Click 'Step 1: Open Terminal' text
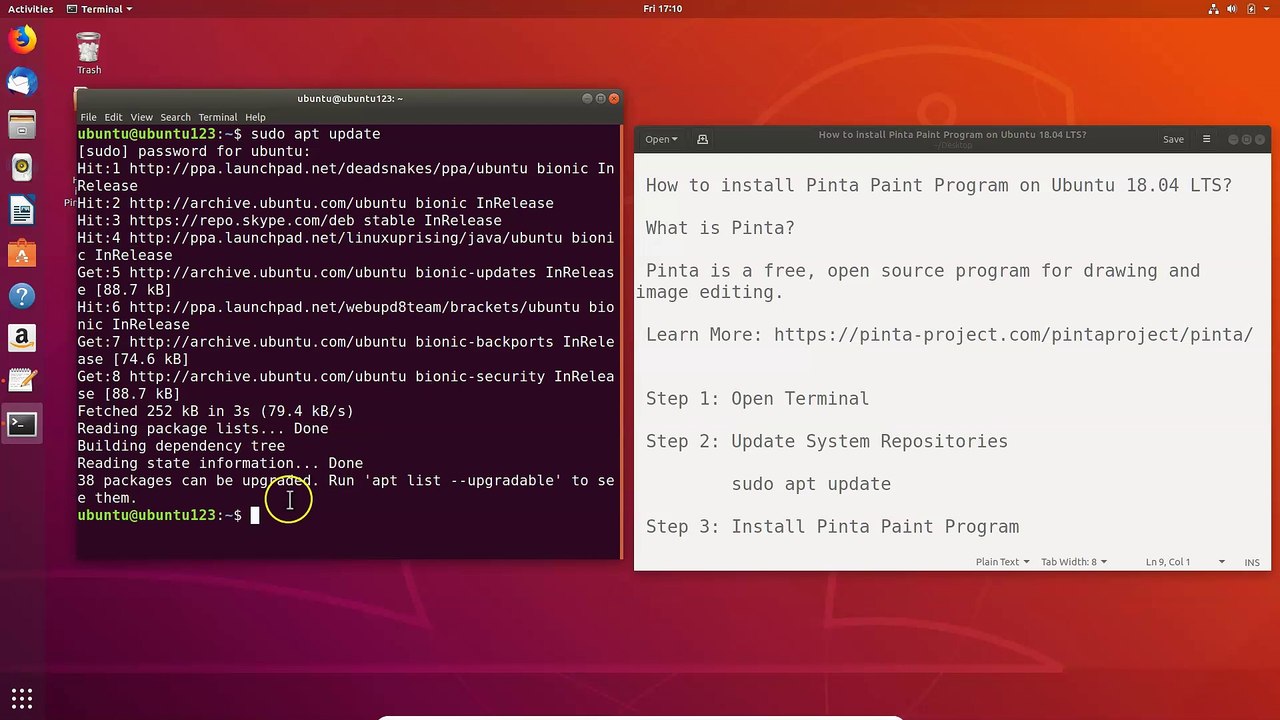The width and height of the screenshot is (1280, 720). tap(757, 399)
